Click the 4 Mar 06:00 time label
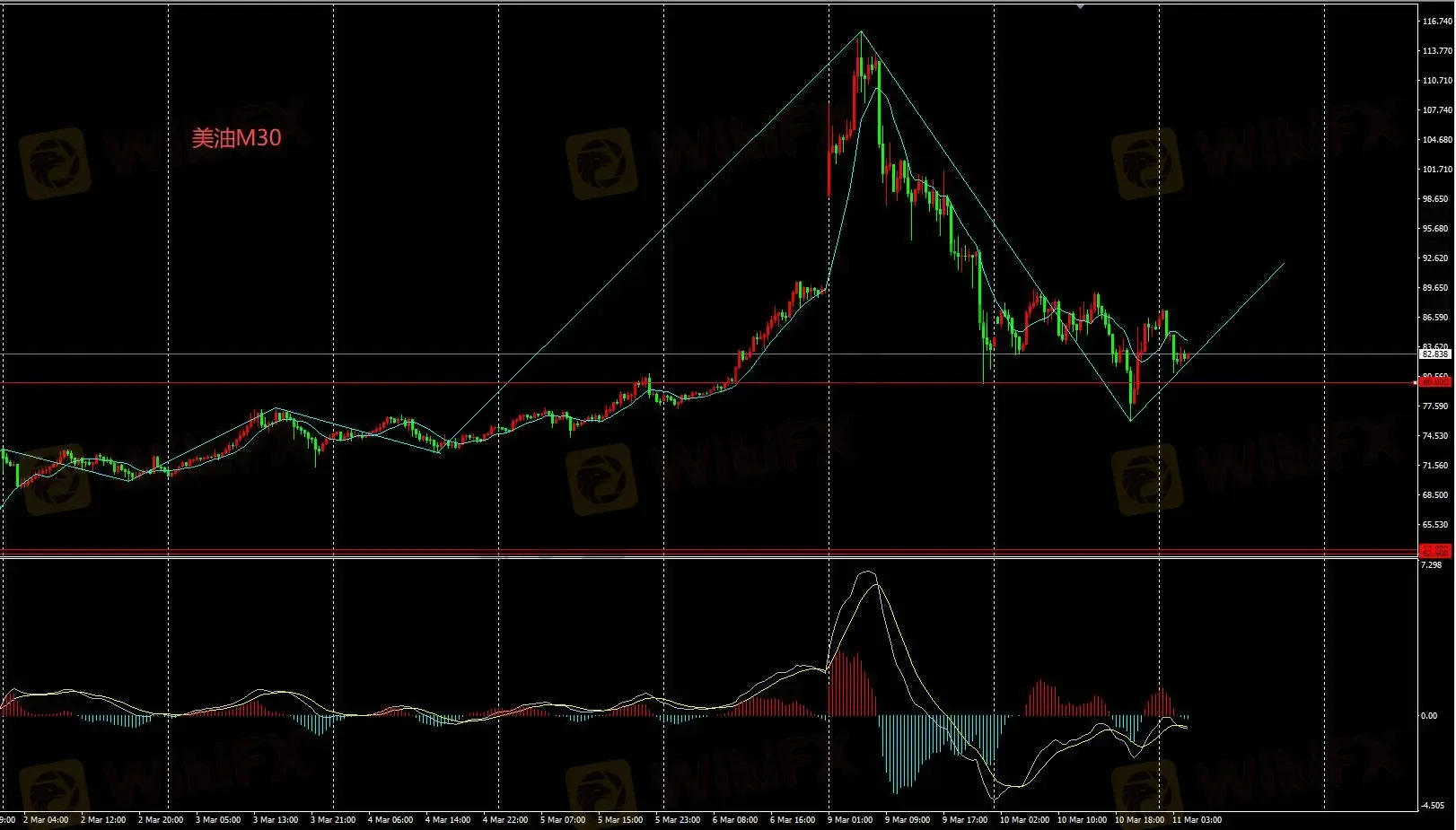Screen dimensions: 1456x830 tap(390, 820)
